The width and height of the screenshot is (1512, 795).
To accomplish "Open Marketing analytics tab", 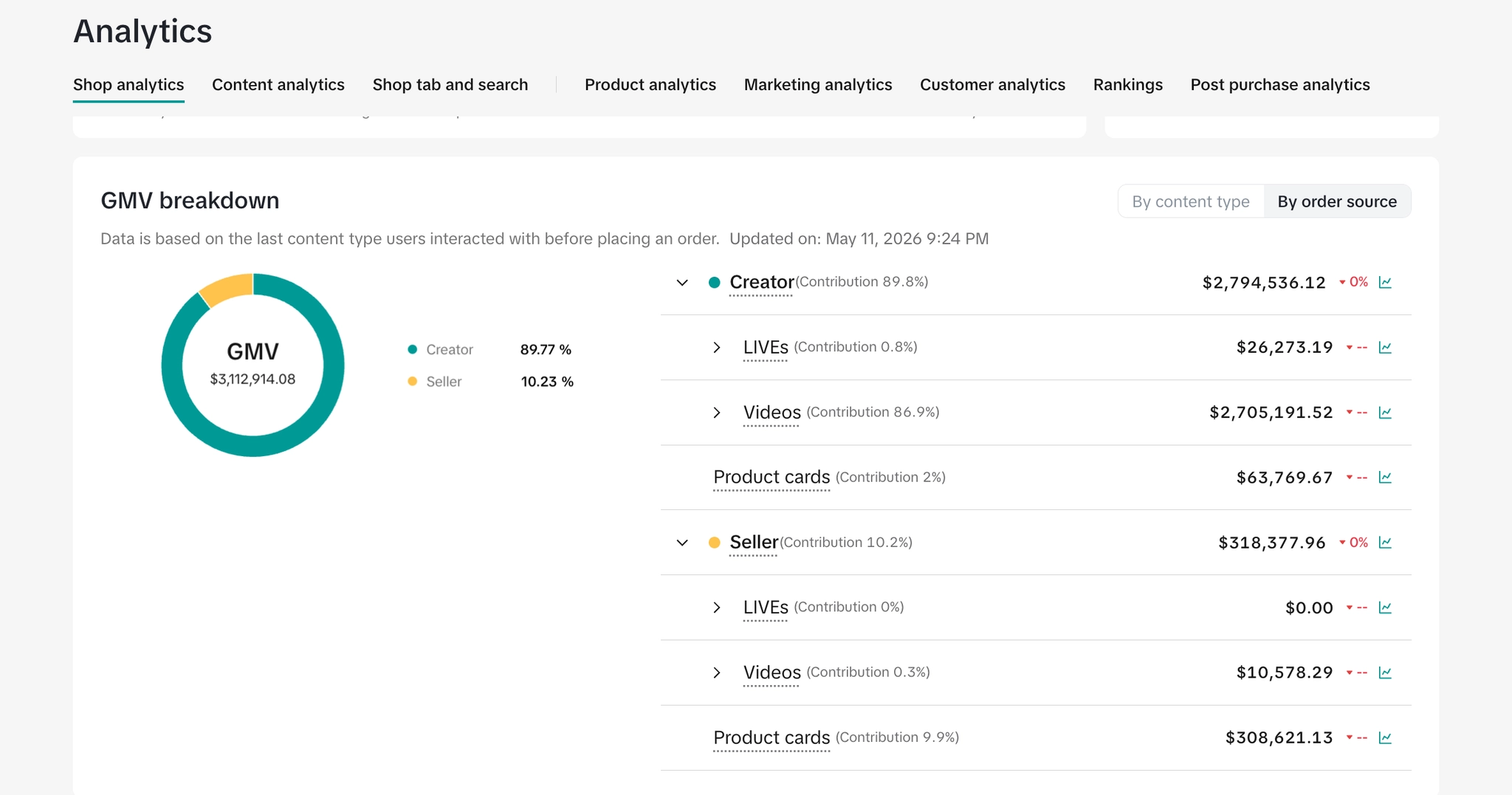I will click(x=818, y=85).
